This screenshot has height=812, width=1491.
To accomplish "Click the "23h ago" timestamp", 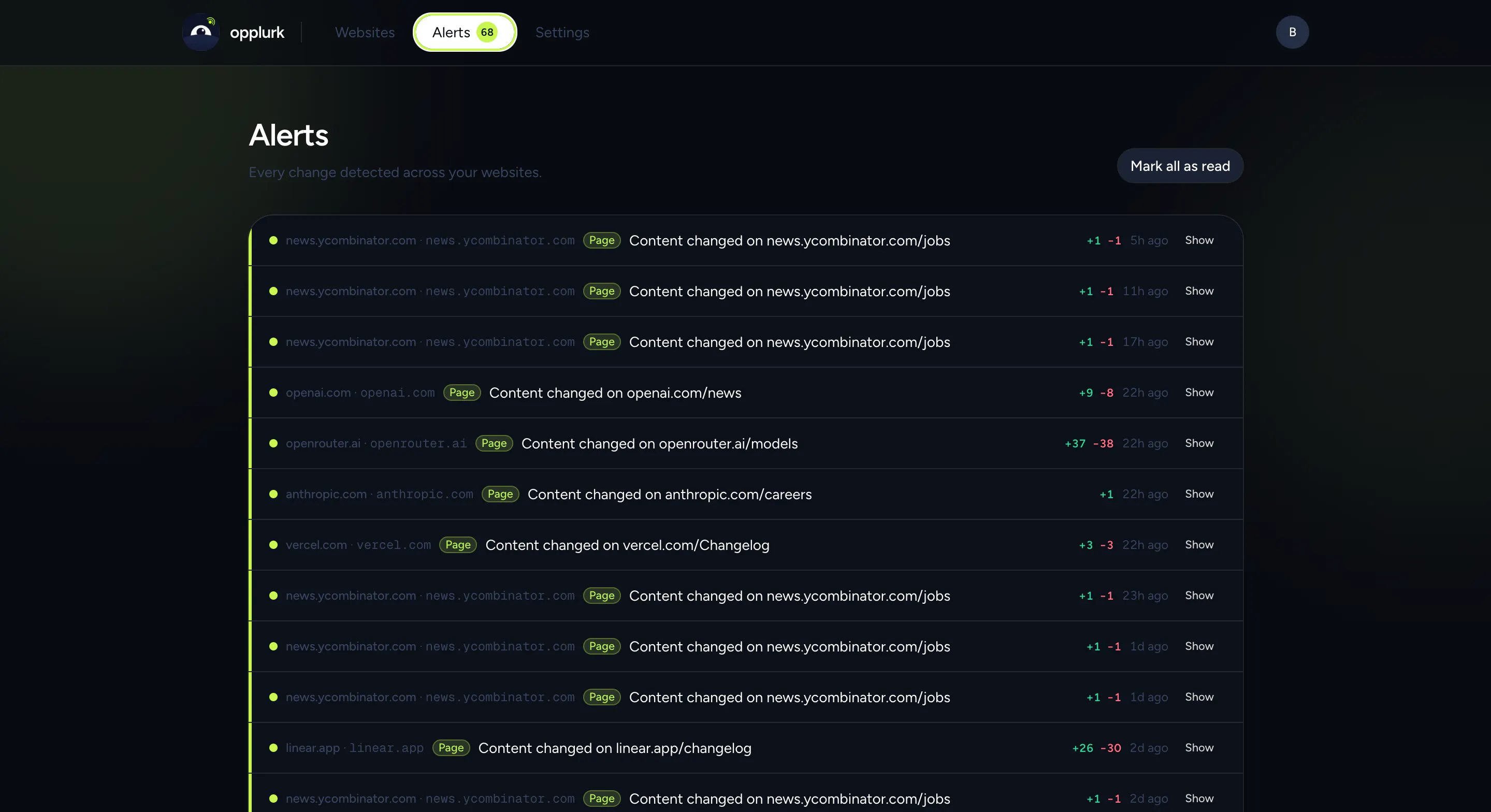I will tap(1146, 596).
